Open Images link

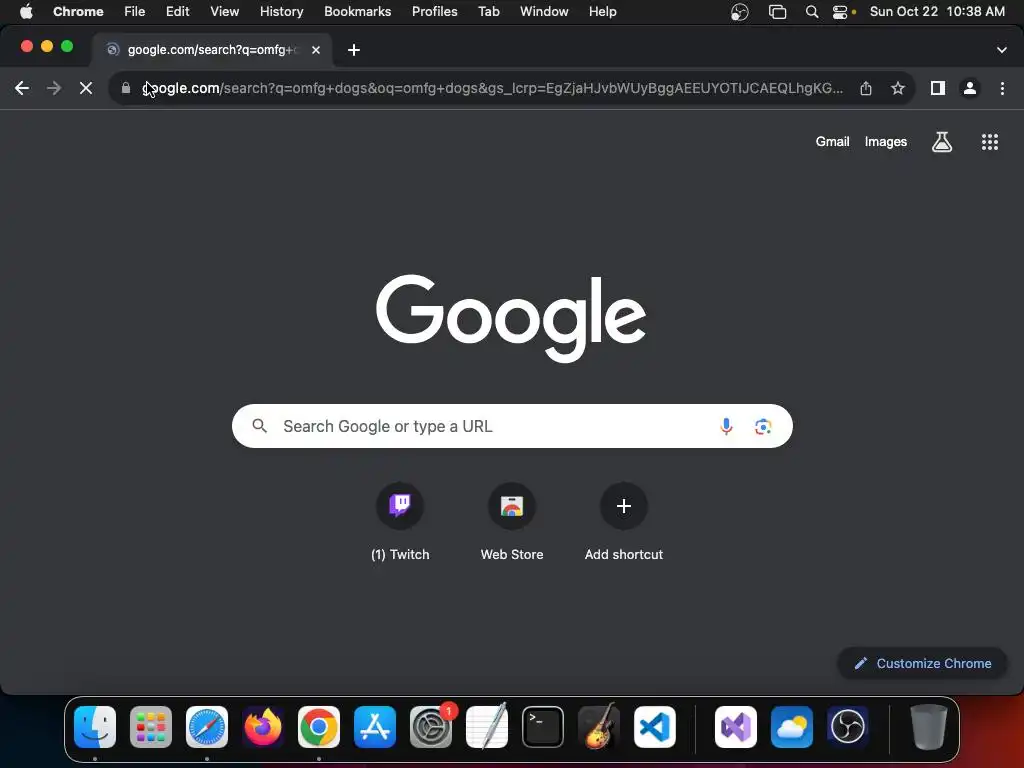coord(886,142)
